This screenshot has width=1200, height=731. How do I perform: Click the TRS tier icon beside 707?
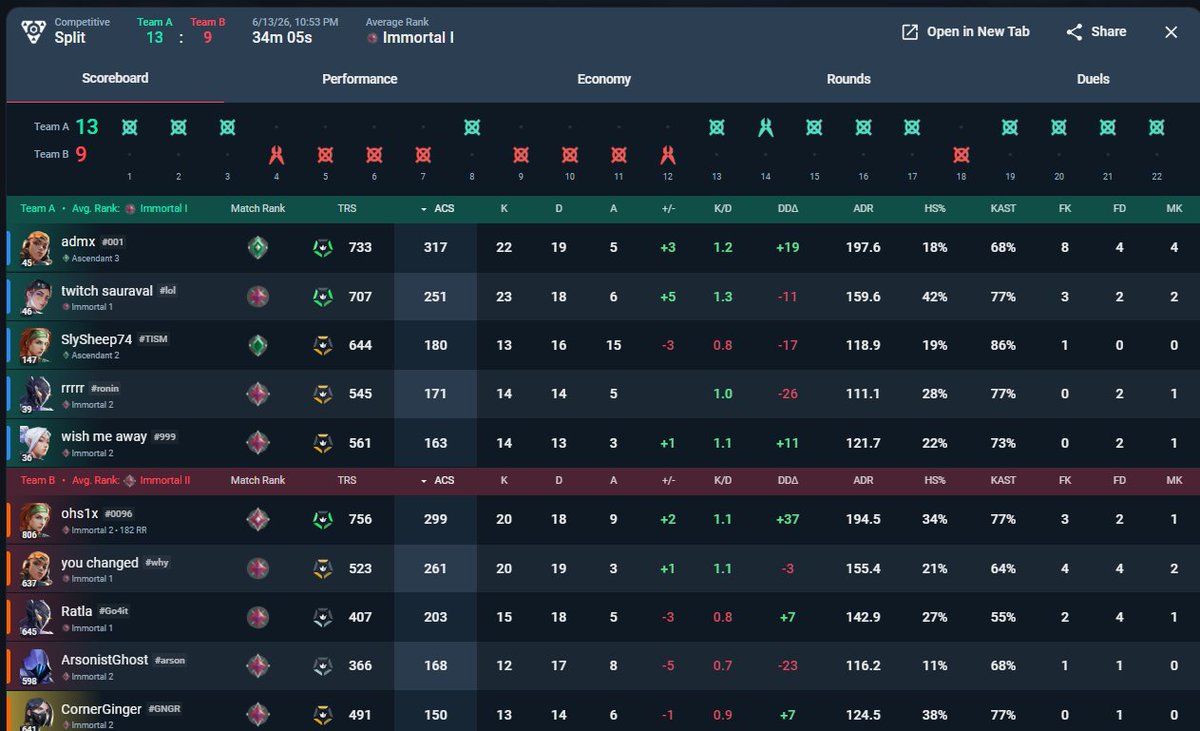[x=322, y=296]
